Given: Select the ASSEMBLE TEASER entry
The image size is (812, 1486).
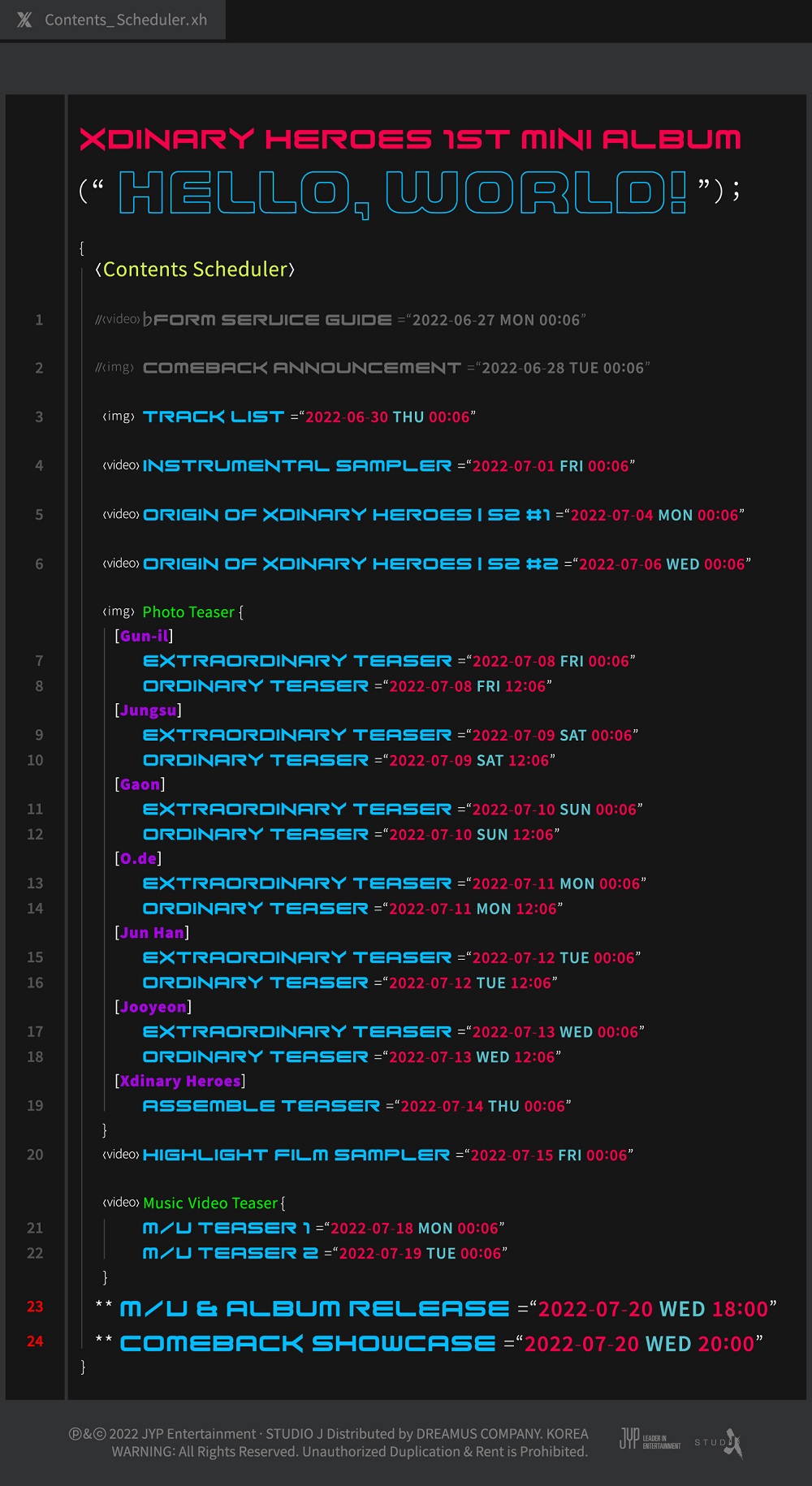Looking at the screenshot, I should (x=261, y=1106).
